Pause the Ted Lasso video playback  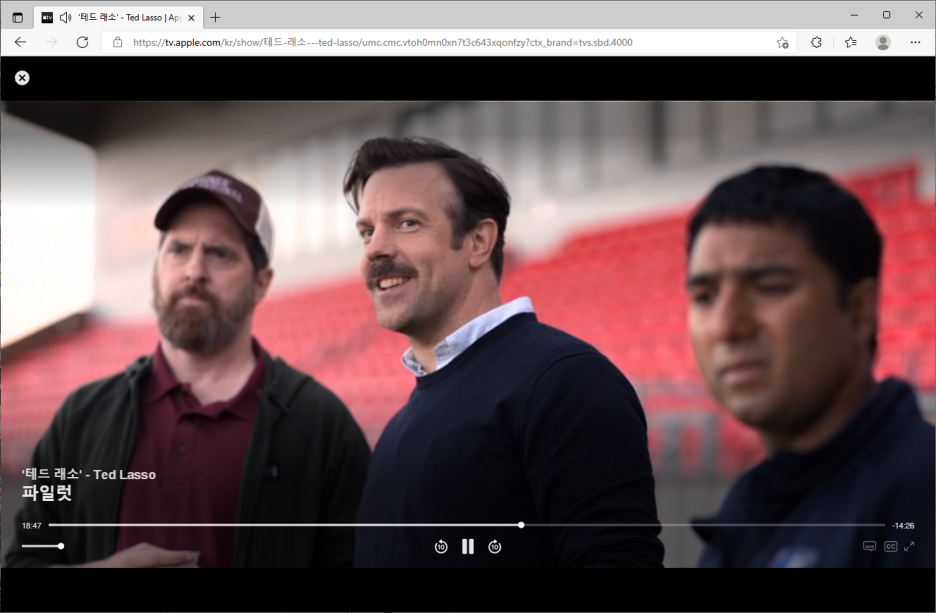pyautogui.click(x=468, y=547)
